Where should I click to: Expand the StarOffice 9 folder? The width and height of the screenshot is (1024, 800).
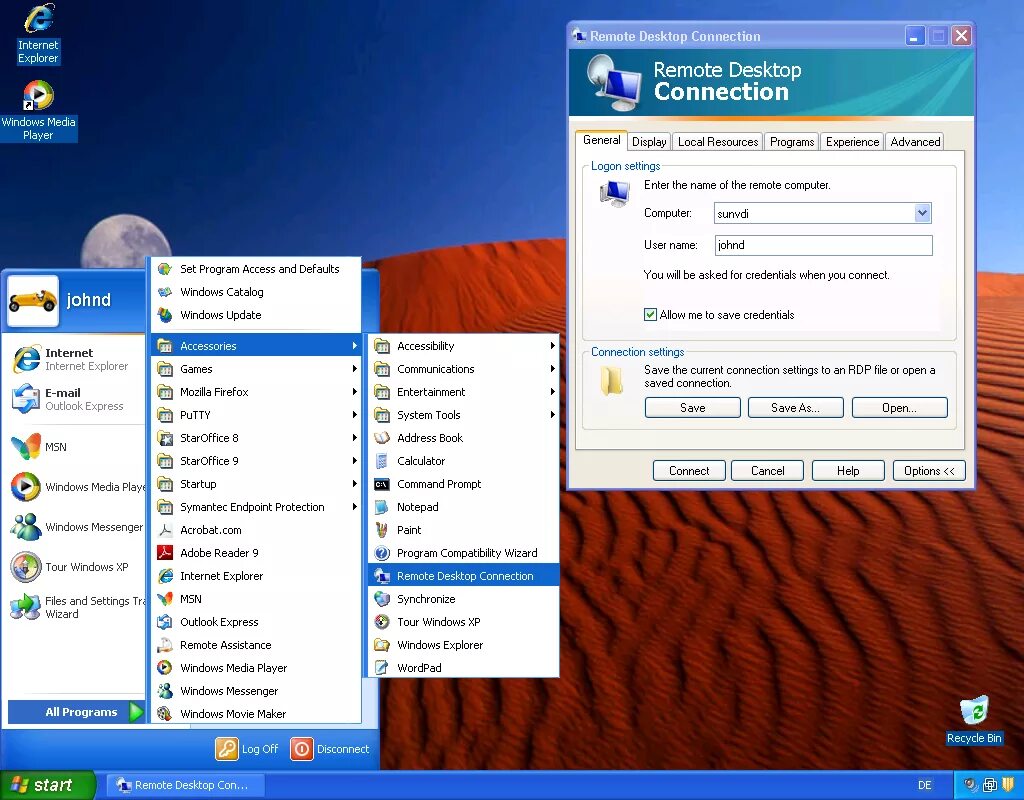click(257, 461)
